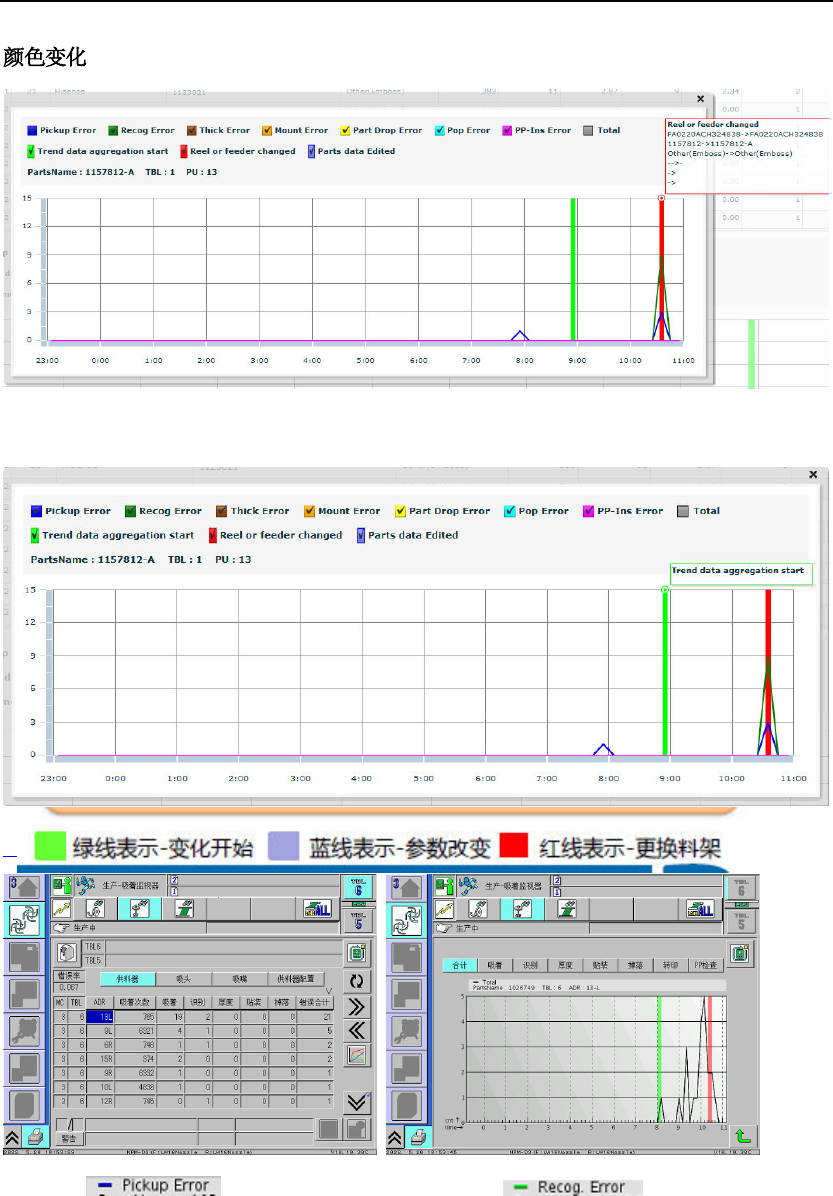
Task: Switch to the 吸头 tab
Action: tap(184, 979)
